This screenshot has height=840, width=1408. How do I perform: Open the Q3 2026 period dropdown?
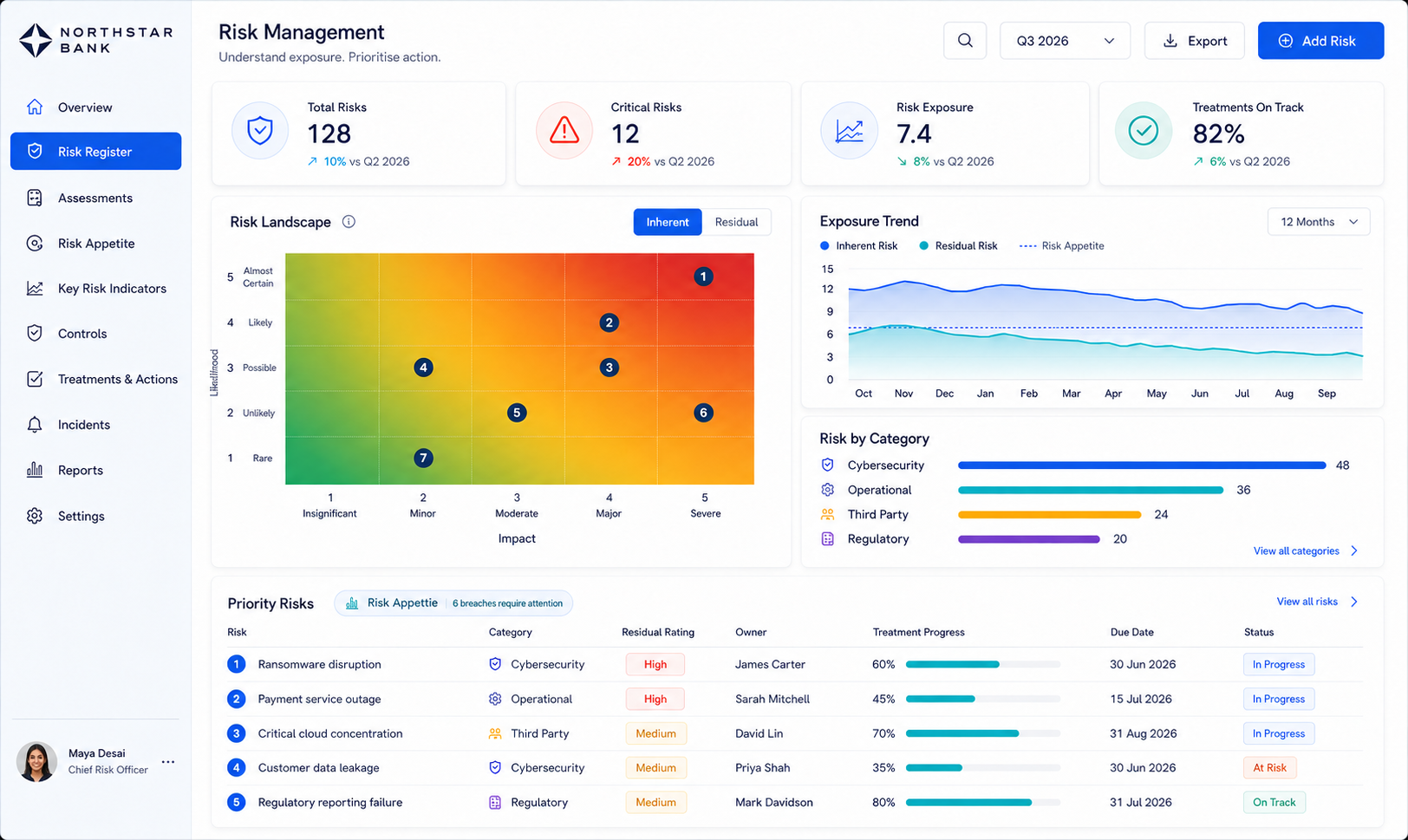coord(1065,41)
